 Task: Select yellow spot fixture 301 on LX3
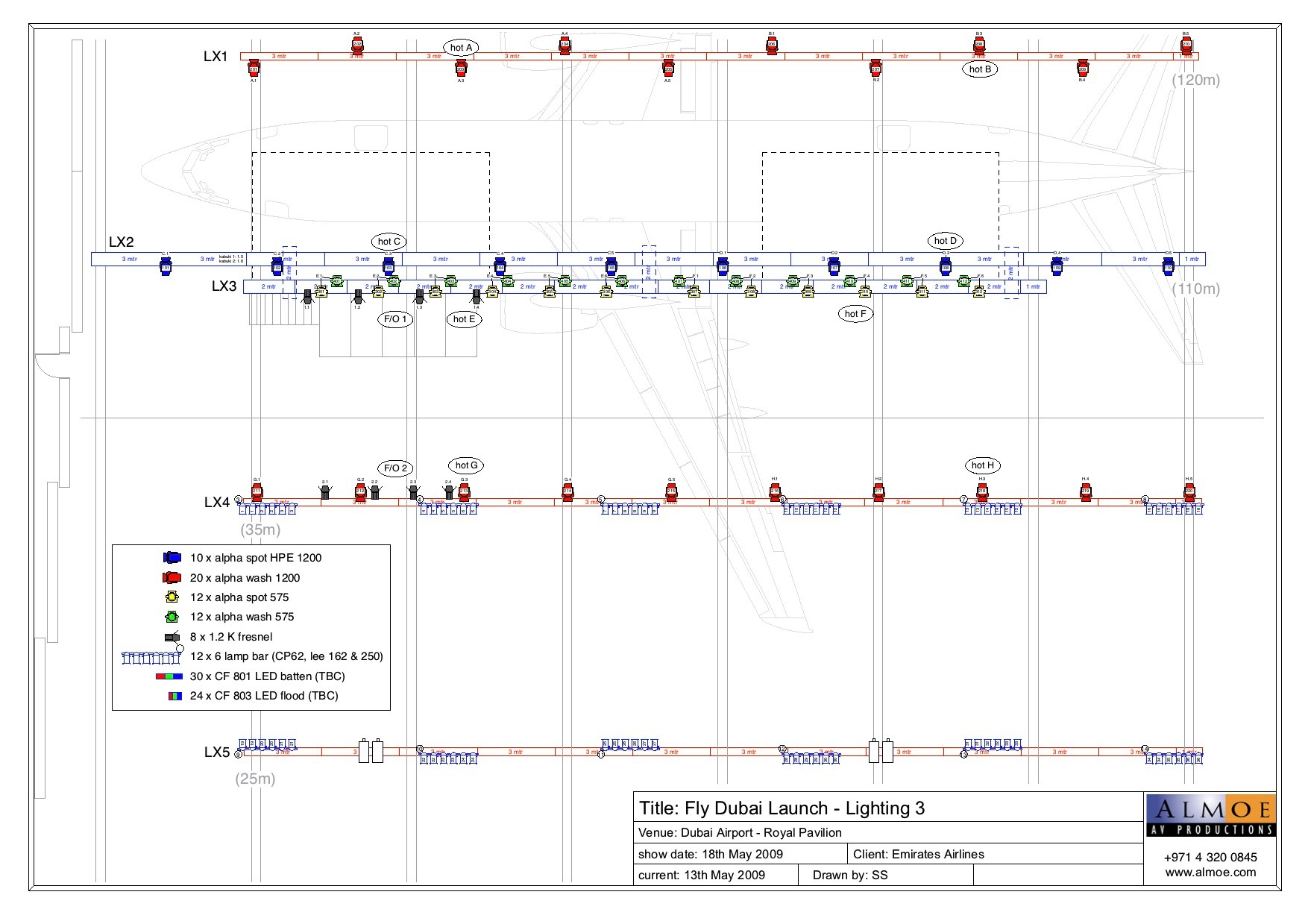click(x=321, y=292)
